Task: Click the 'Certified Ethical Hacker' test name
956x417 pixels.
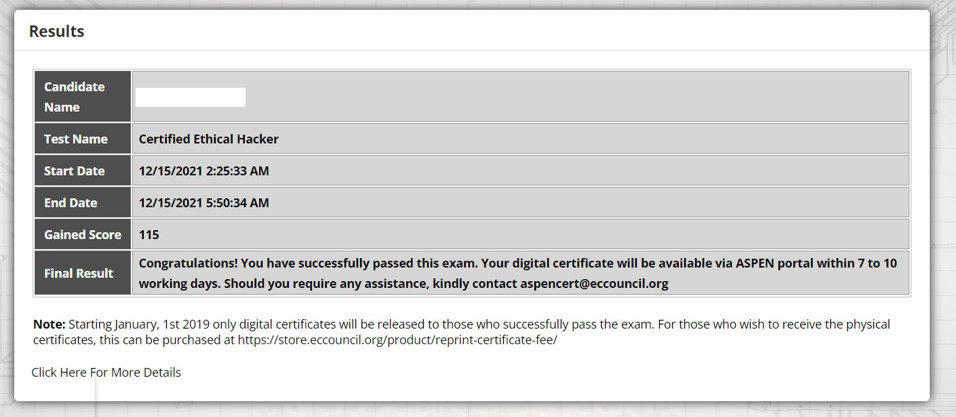Action: 208,139
